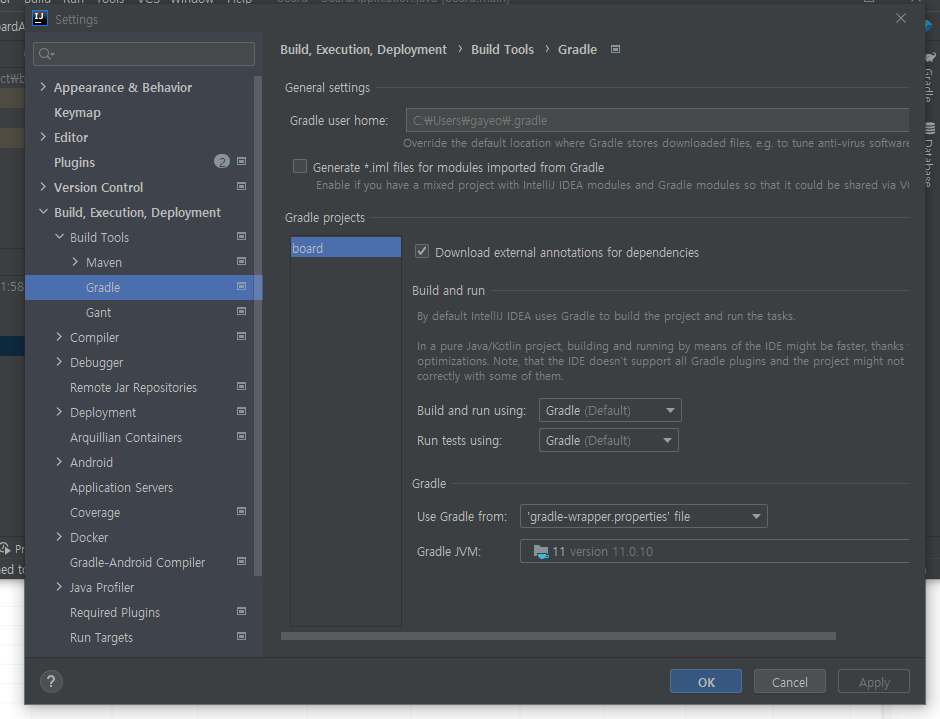Click the project-level icon on Maven row

[x=242, y=261]
